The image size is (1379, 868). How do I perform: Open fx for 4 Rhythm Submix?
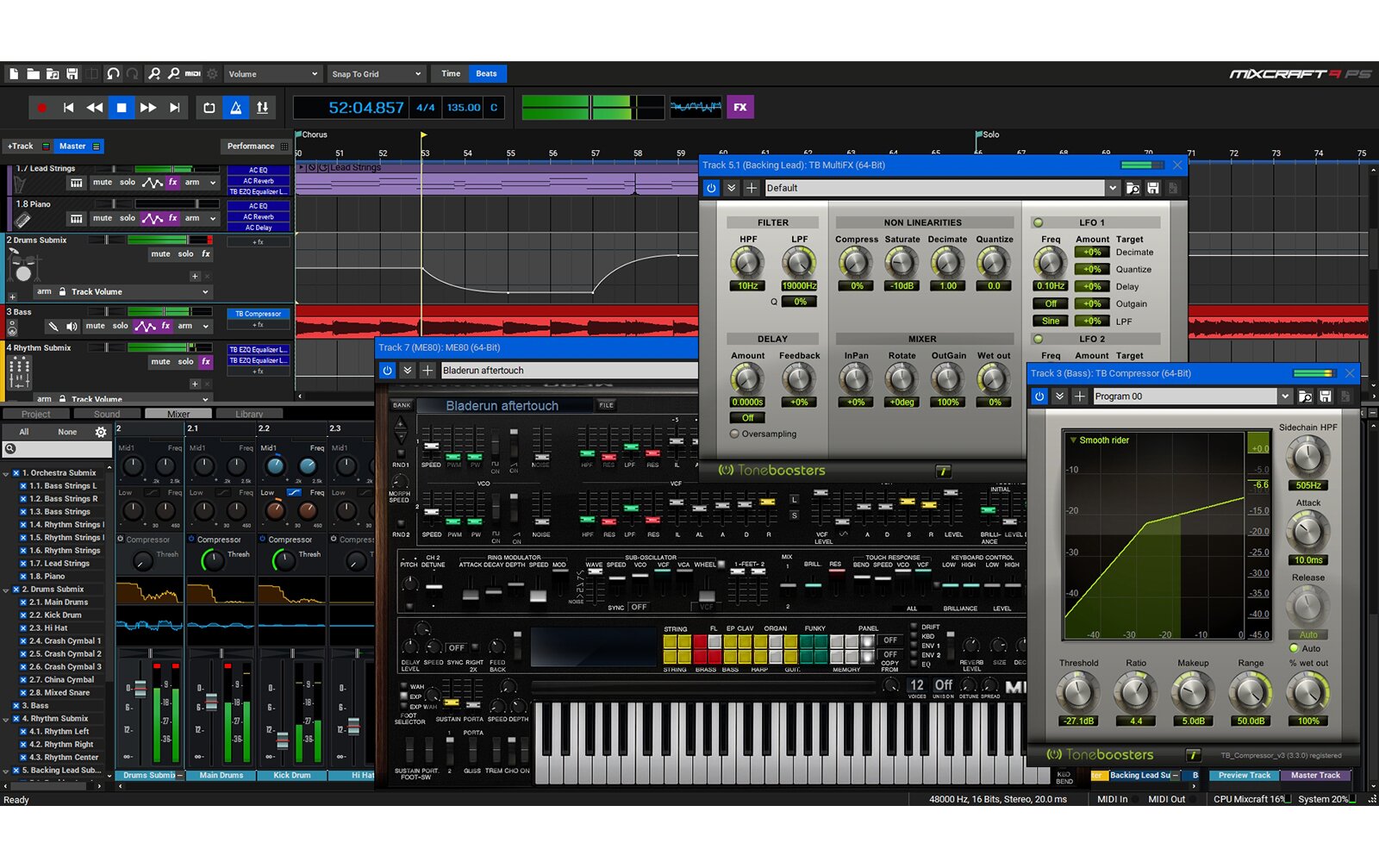(x=206, y=362)
